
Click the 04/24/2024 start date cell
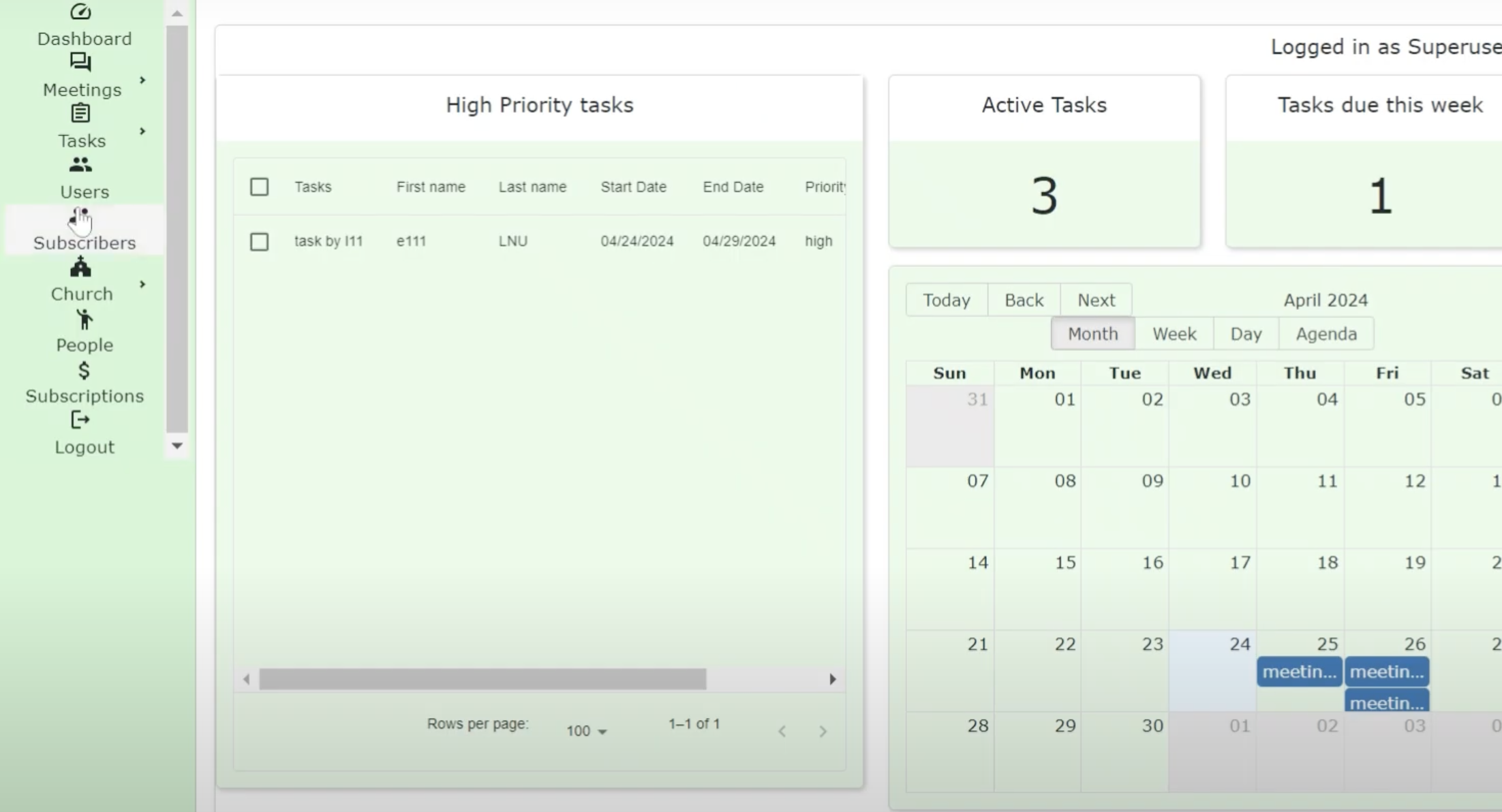pos(637,241)
